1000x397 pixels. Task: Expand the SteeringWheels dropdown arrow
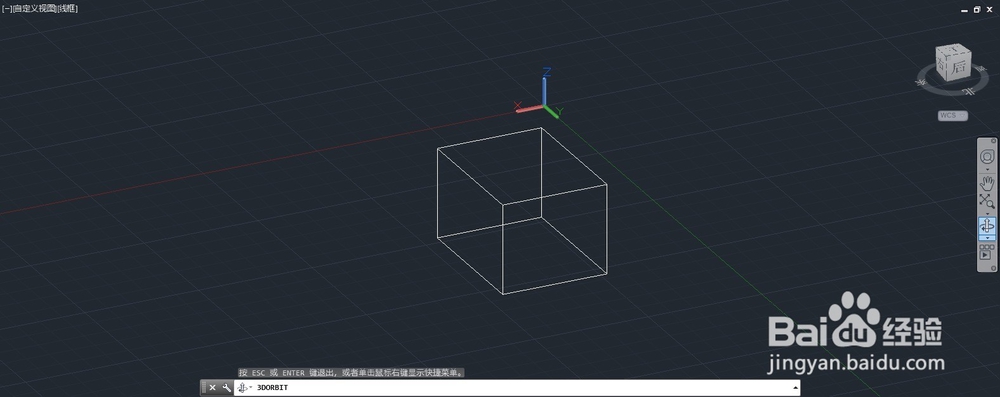tap(987, 170)
